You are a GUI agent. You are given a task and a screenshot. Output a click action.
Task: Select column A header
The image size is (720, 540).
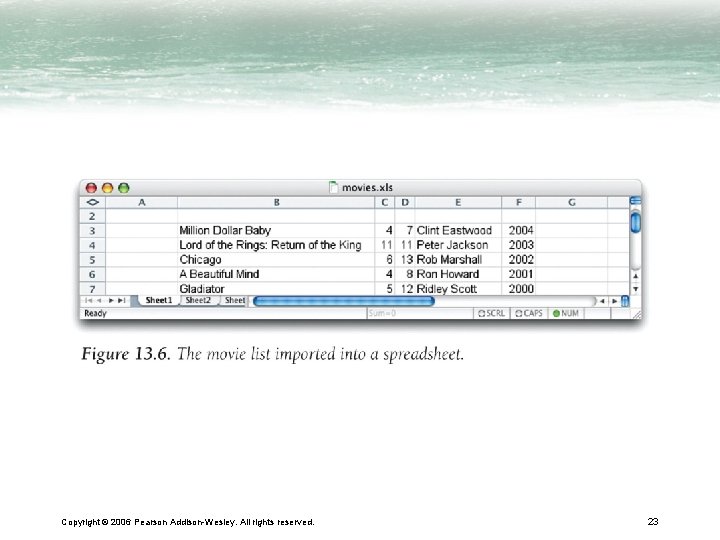click(141, 202)
